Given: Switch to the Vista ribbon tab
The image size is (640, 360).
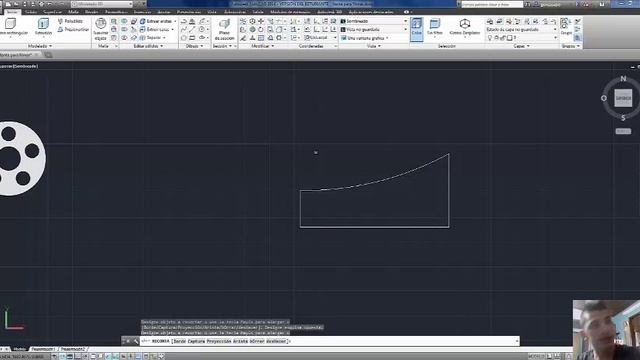Looking at the screenshot, I should click(212, 12).
